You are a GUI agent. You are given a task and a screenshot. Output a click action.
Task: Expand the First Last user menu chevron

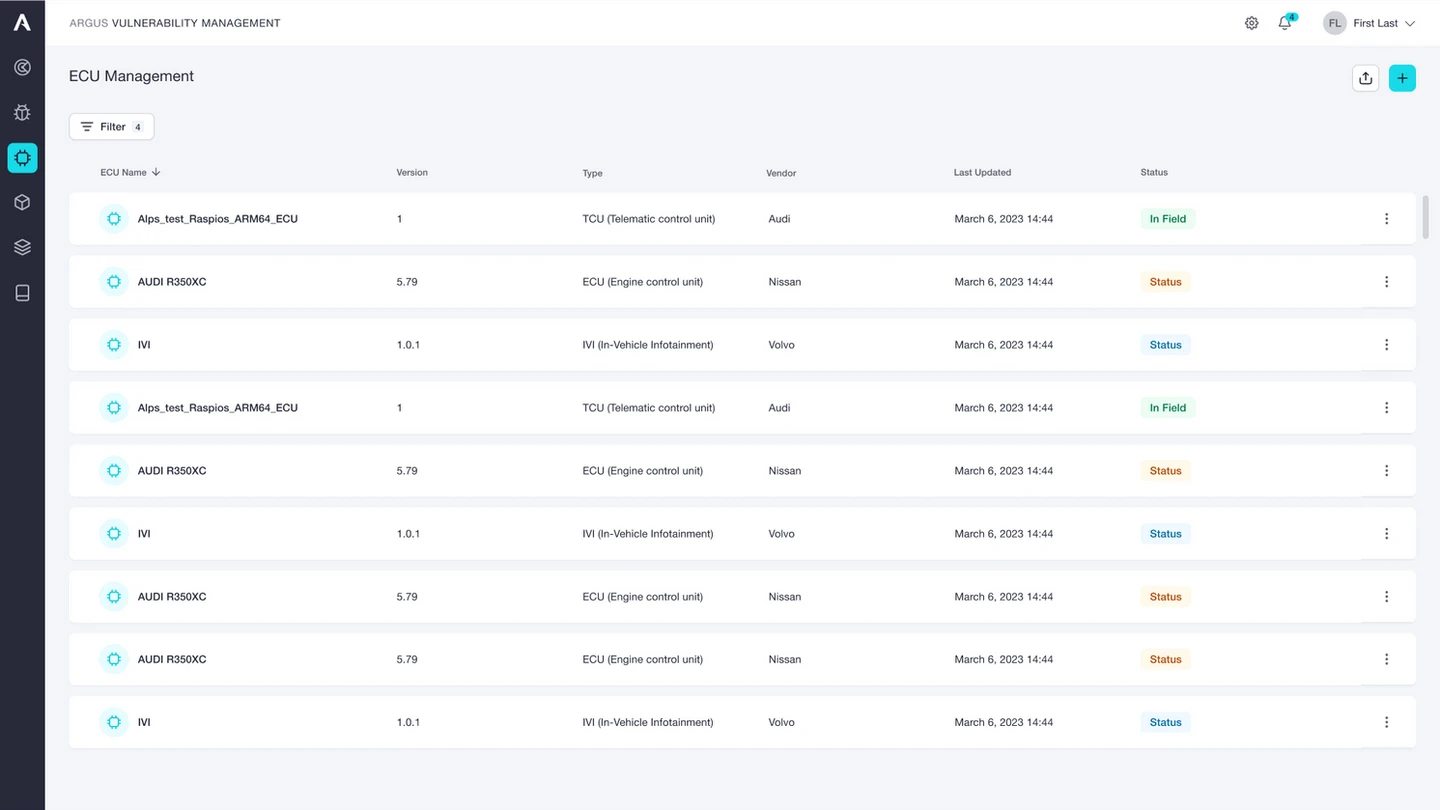coord(1410,23)
